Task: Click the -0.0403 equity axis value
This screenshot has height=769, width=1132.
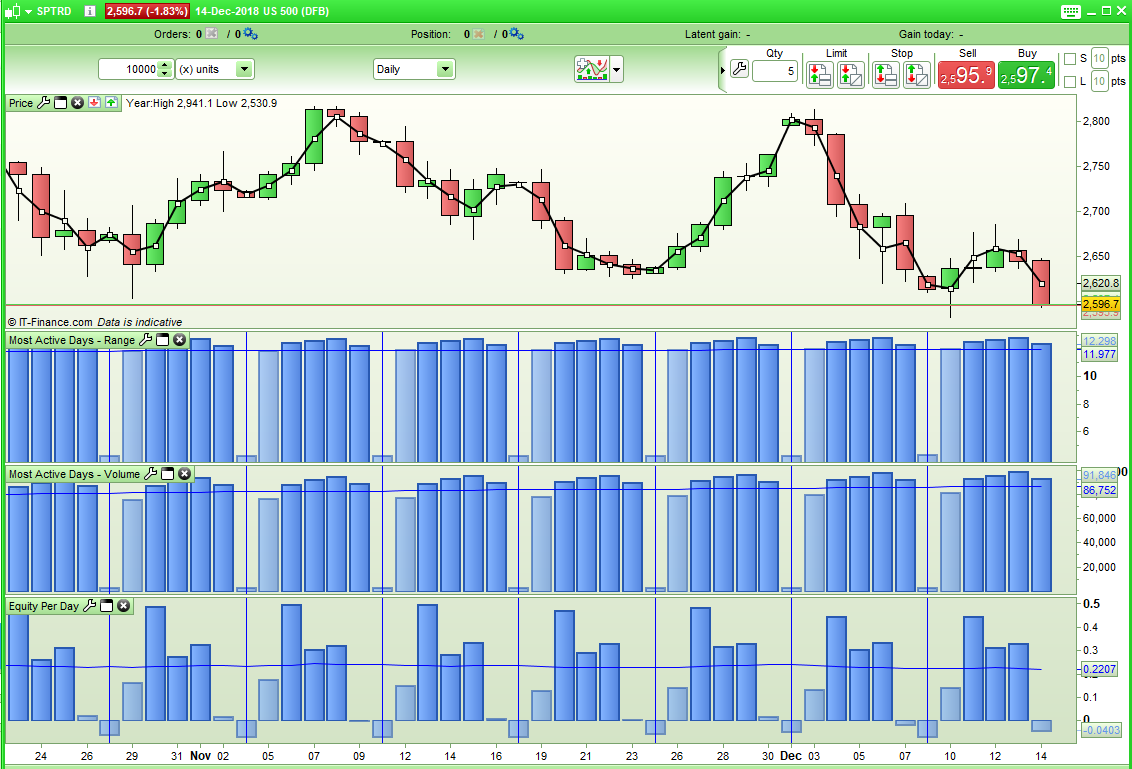Action: pyautogui.click(x=1101, y=730)
